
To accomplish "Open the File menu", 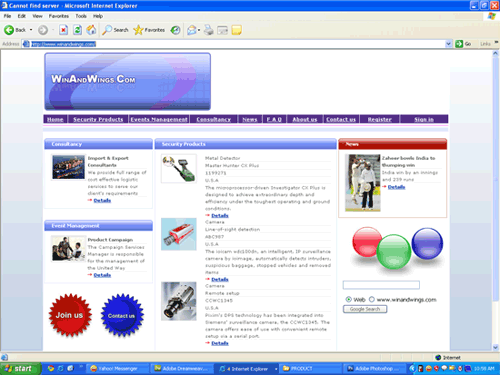I will point(7,16).
